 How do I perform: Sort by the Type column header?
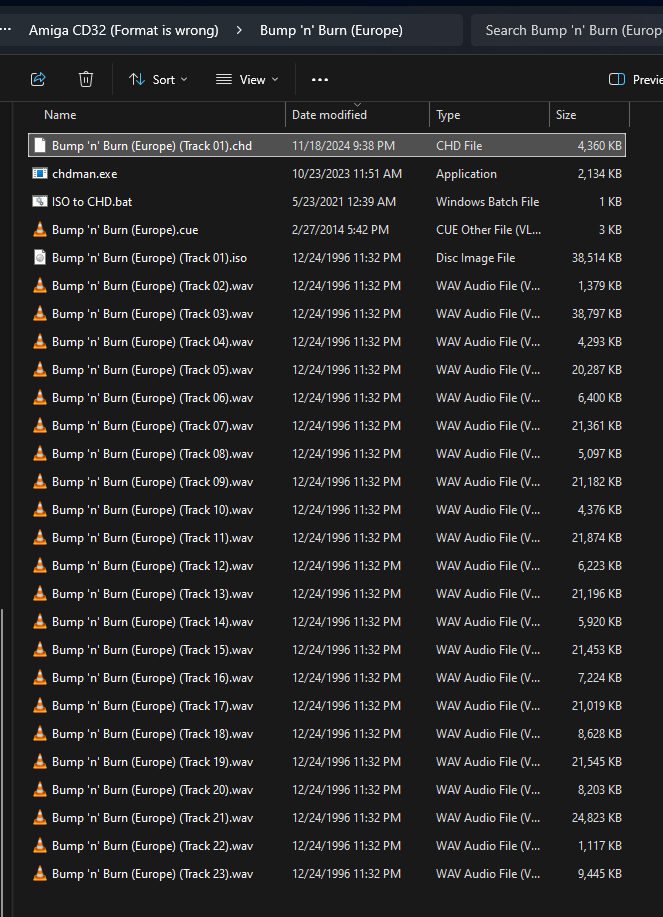click(448, 115)
